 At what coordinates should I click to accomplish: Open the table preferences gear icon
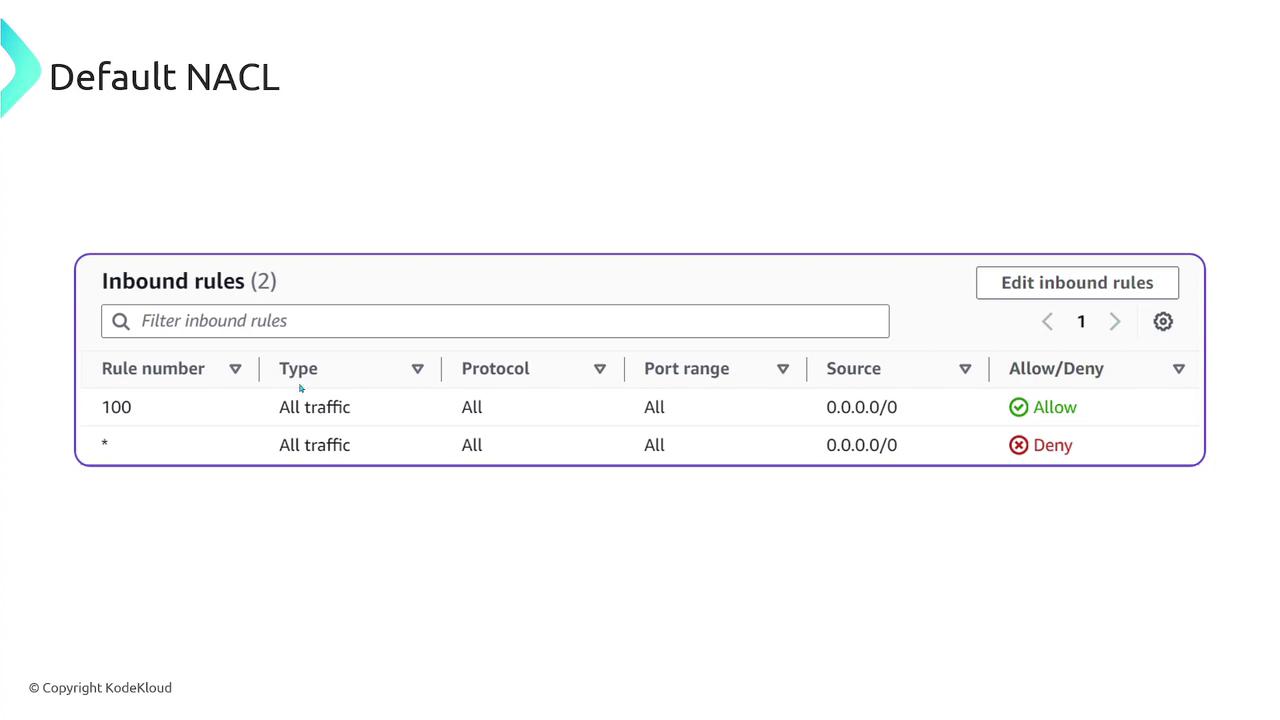click(x=1162, y=322)
